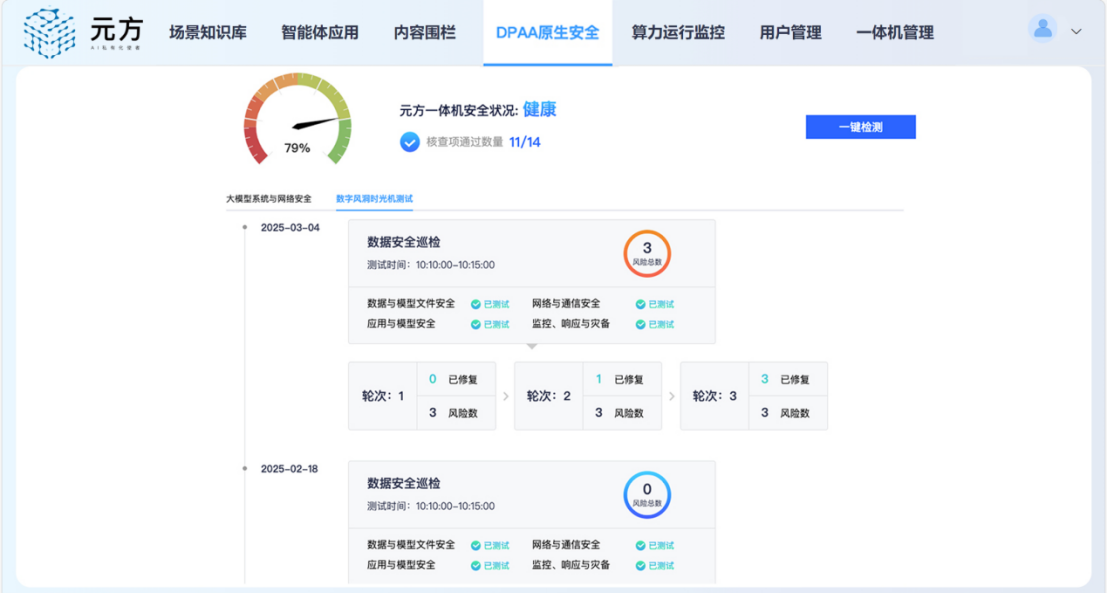This screenshot has height=593, width=1108.
Task: Click 3 风险数 in 轮次 1 card
Action: click(x=454, y=413)
